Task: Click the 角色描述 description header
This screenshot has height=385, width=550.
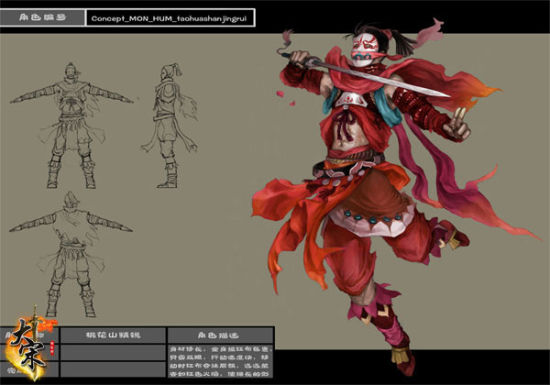Action: (x=220, y=335)
